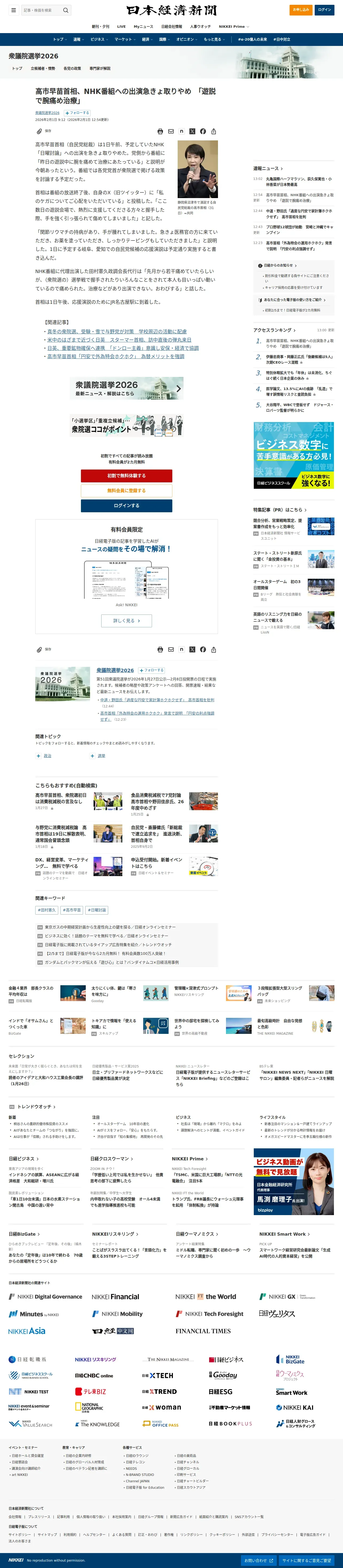Open the NIKKEI Mobility logo link
The width and height of the screenshot is (343, 1568).
(x=117, y=1314)
